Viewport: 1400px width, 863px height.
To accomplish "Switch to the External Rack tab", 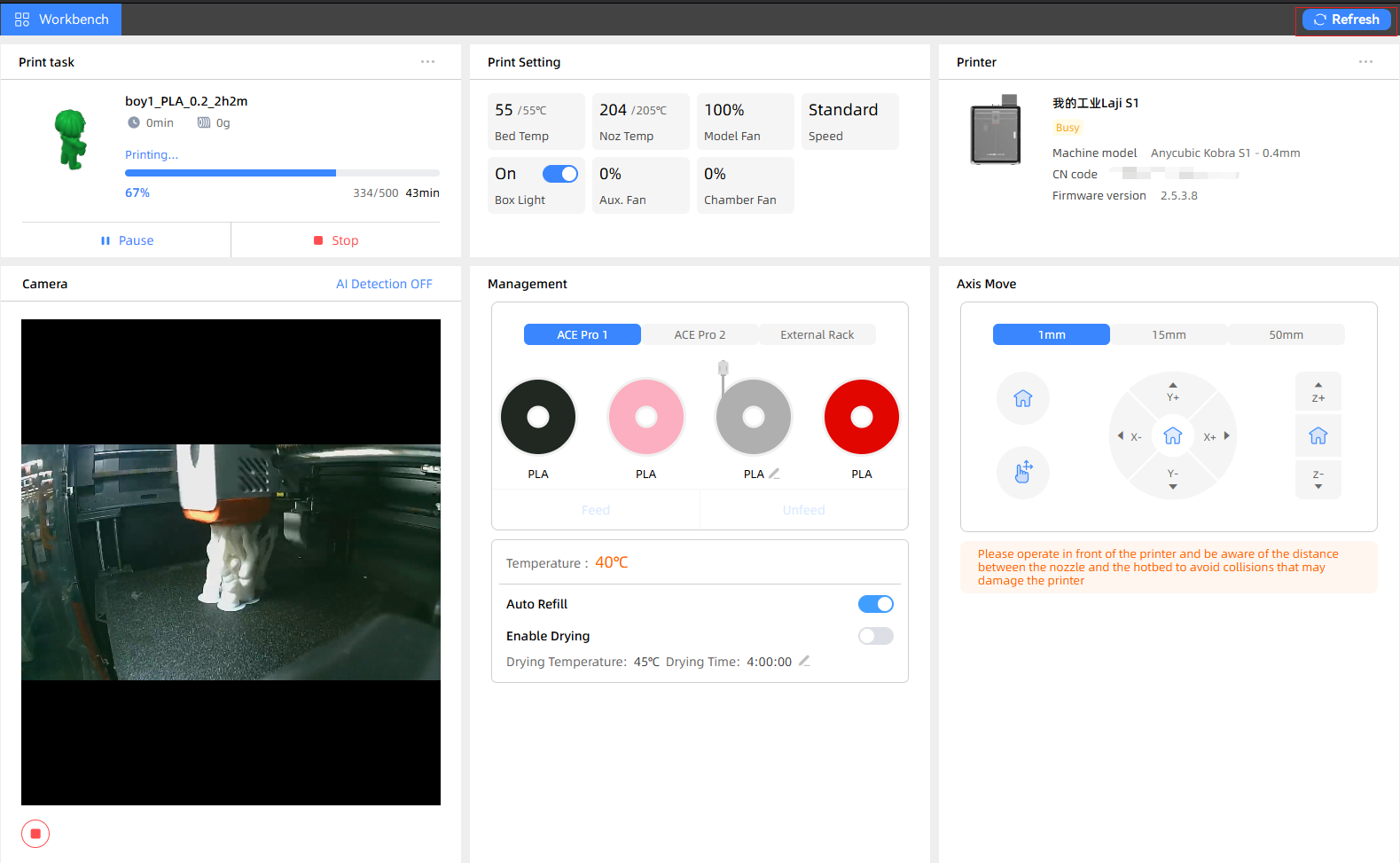I will [817, 334].
